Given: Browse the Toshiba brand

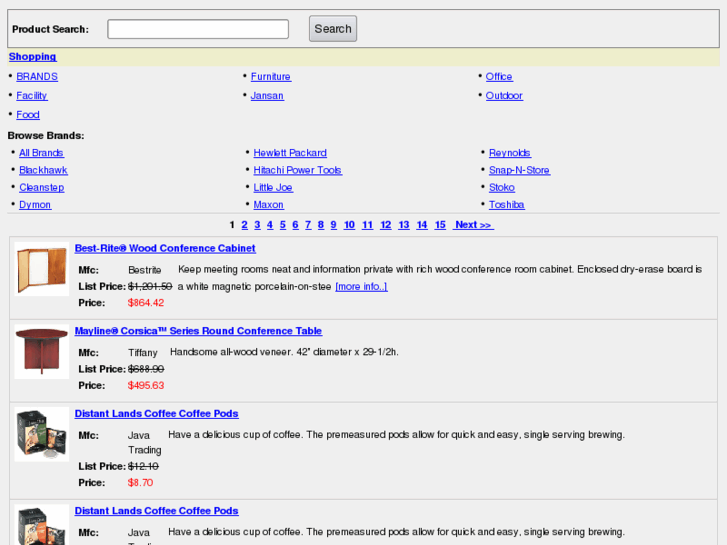Looking at the screenshot, I should 506,205.
